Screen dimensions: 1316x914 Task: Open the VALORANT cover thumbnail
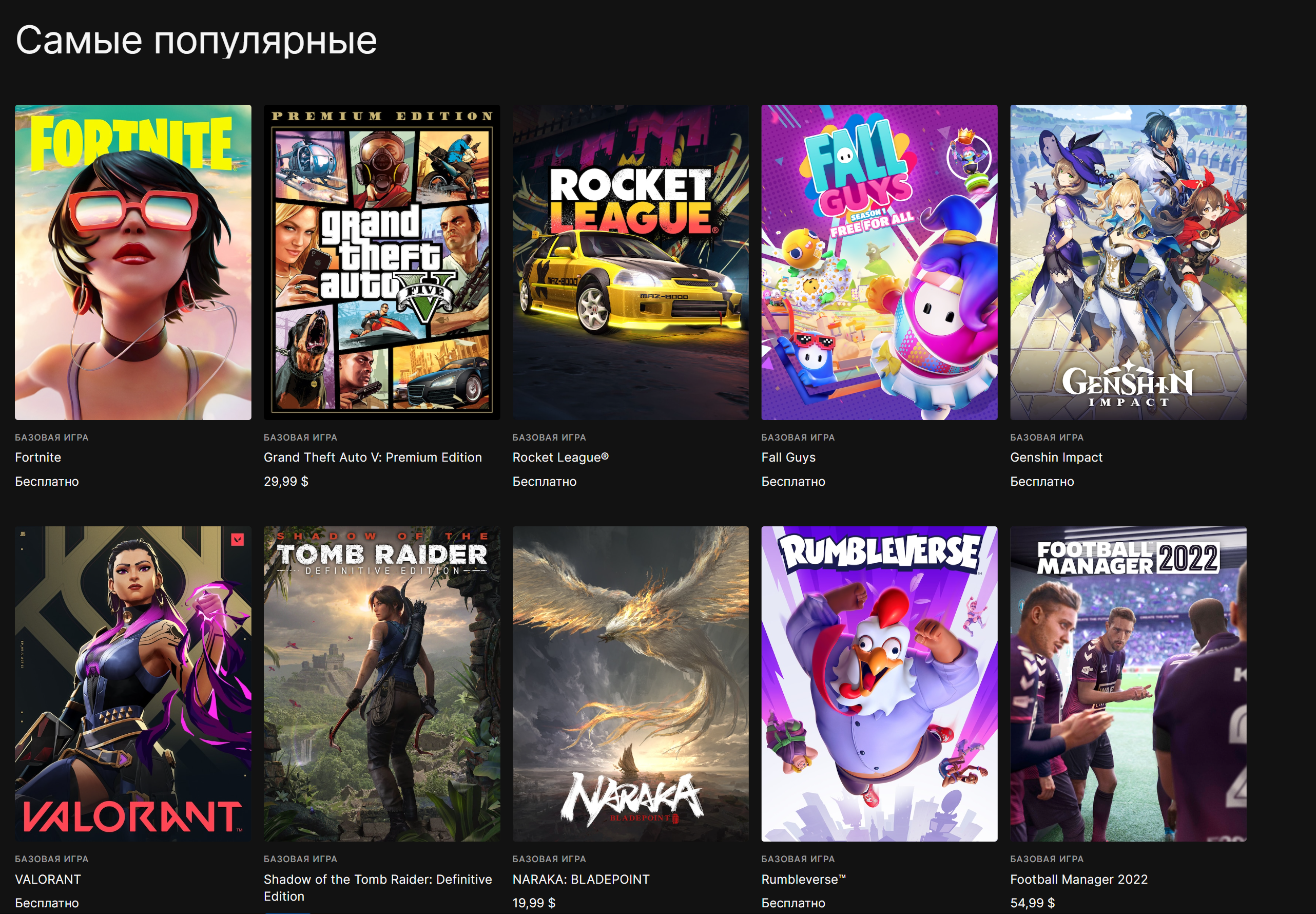[x=133, y=683]
